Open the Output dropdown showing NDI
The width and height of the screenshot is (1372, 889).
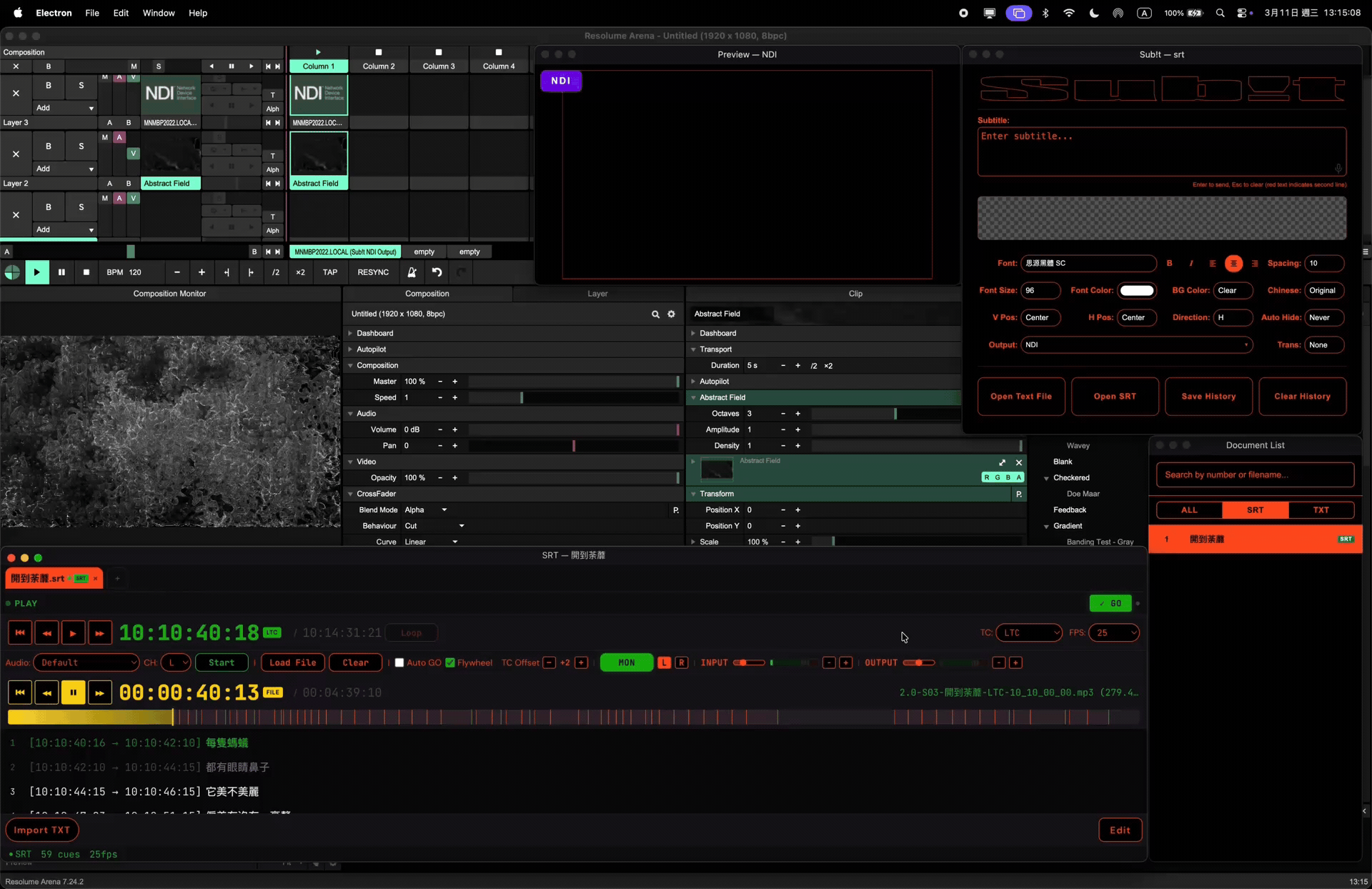[1138, 345]
